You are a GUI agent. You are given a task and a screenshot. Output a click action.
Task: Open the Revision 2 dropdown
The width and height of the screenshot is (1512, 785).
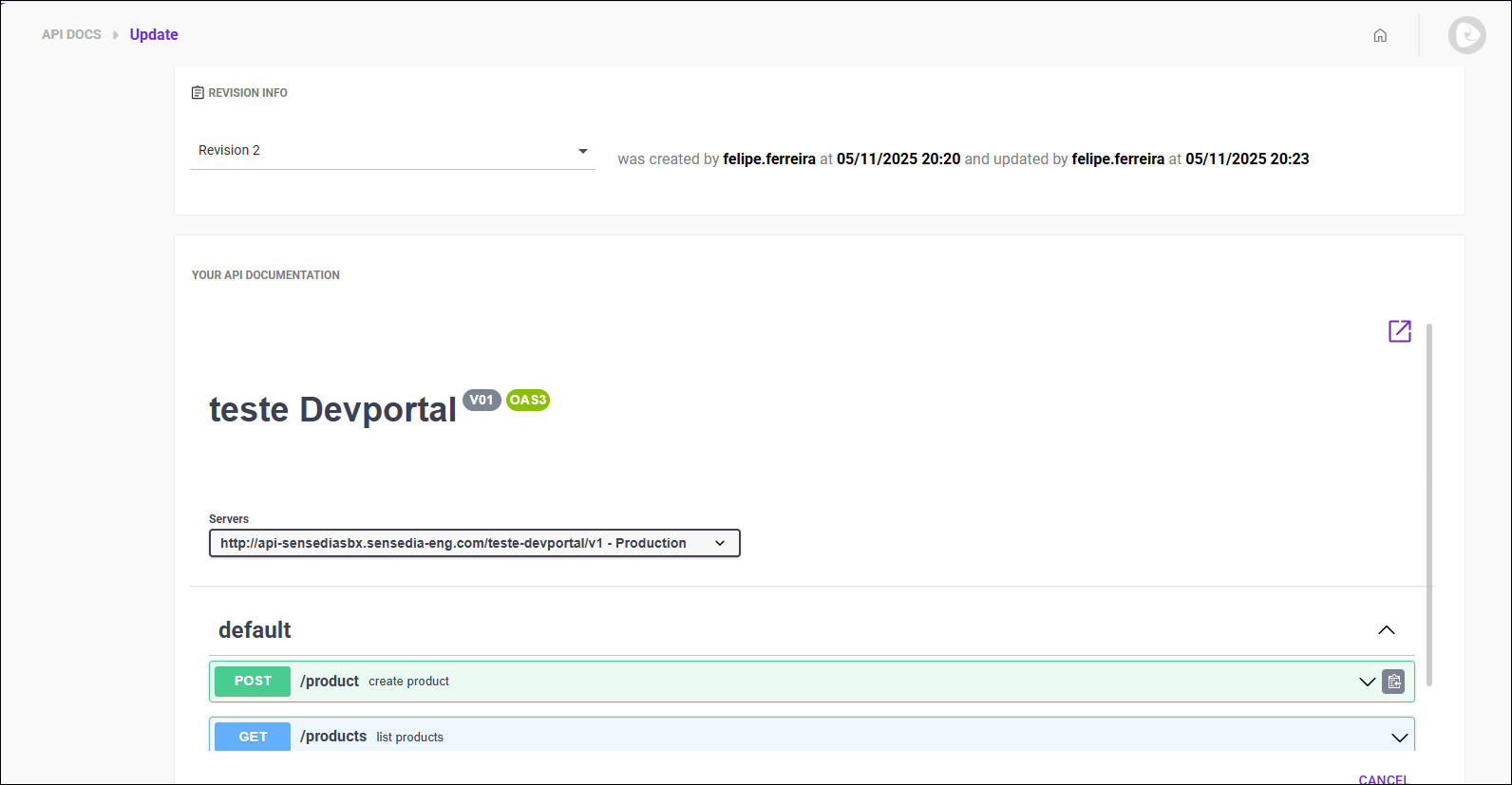(x=392, y=151)
